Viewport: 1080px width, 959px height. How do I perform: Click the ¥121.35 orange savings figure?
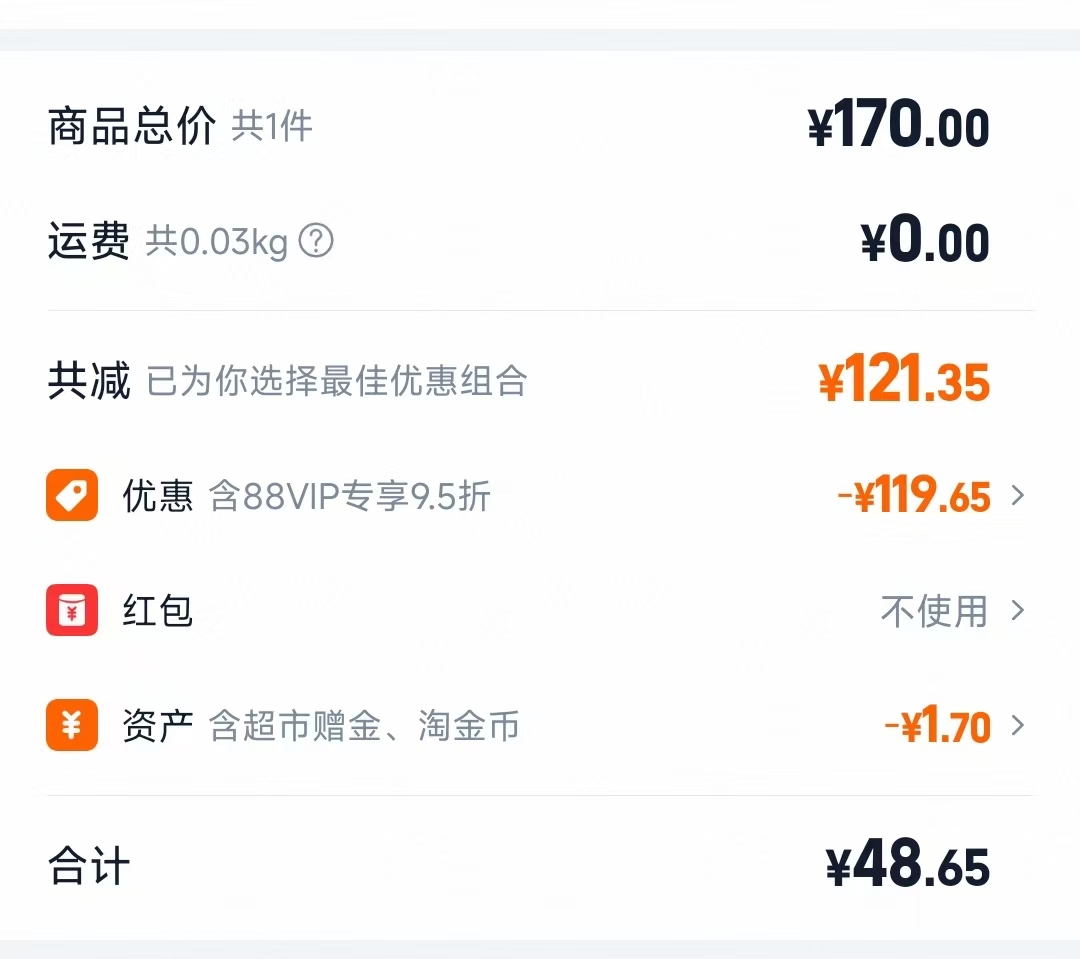905,380
